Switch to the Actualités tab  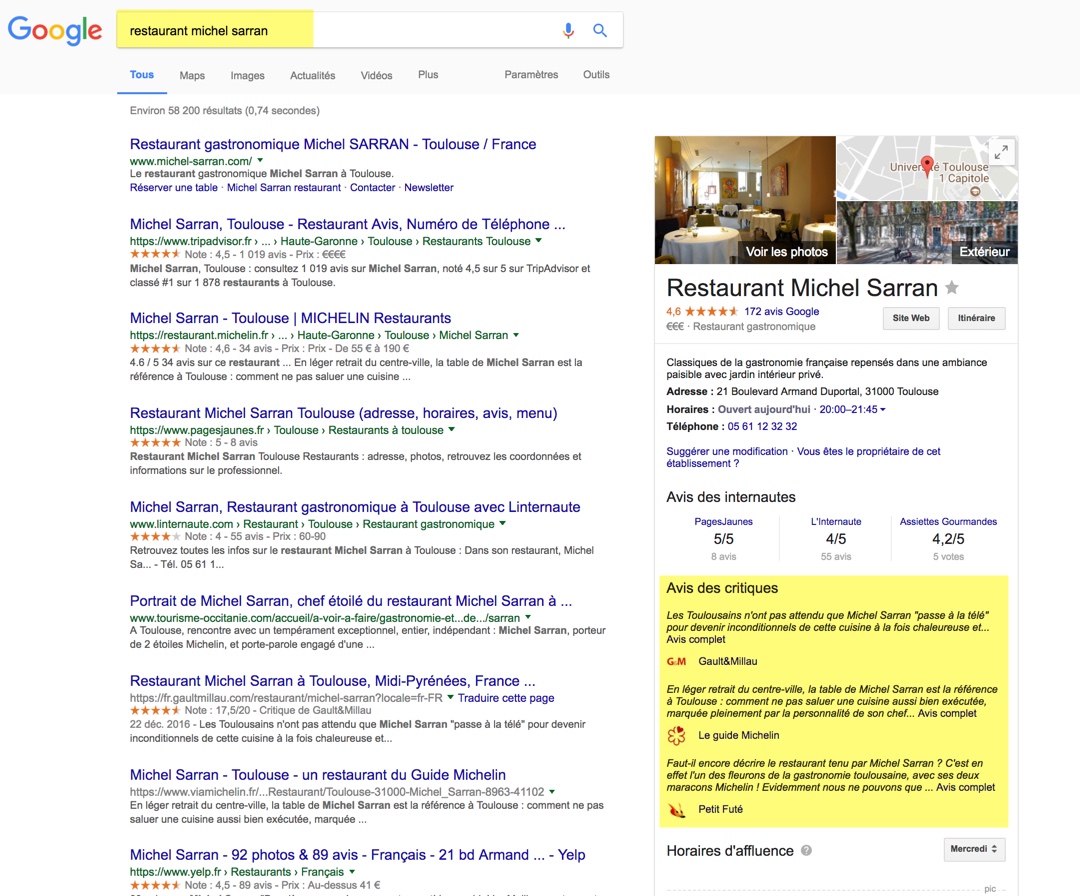(x=313, y=75)
